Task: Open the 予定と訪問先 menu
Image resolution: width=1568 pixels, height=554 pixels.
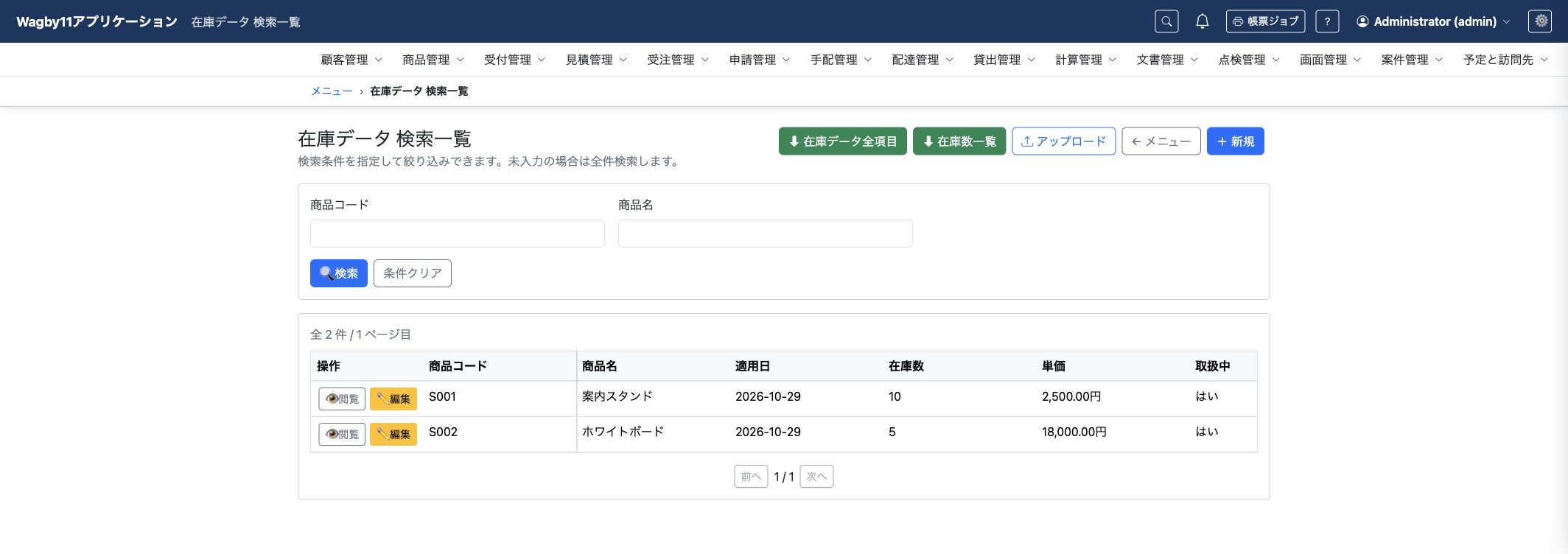Action: click(1505, 60)
